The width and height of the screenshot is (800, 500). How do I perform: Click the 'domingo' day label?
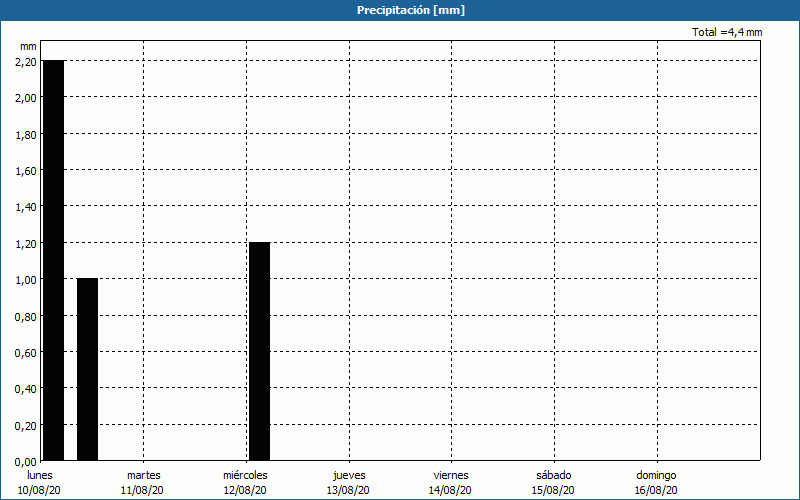coord(656,476)
